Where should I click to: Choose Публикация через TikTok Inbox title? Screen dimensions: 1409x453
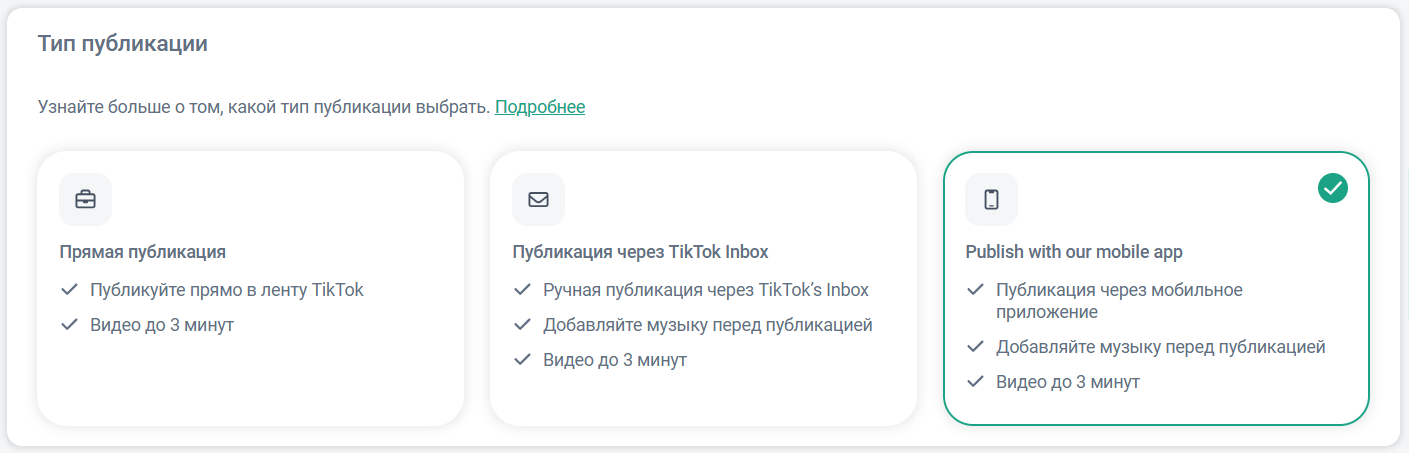click(640, 252)
